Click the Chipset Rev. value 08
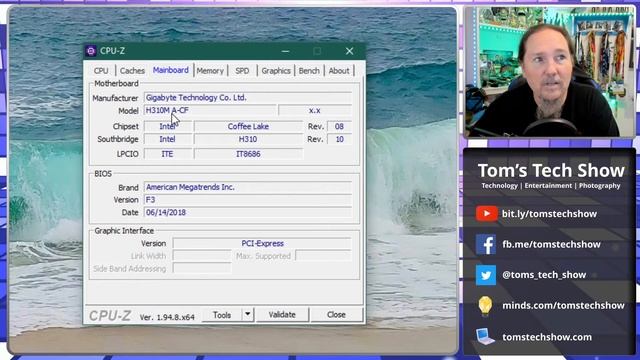The height and width of the screenshot is (360, 640). pos(339,127)
